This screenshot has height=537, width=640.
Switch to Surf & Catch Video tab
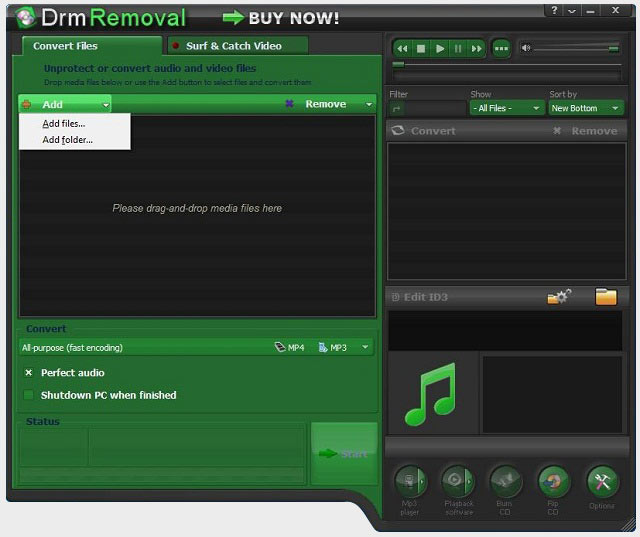238,46
